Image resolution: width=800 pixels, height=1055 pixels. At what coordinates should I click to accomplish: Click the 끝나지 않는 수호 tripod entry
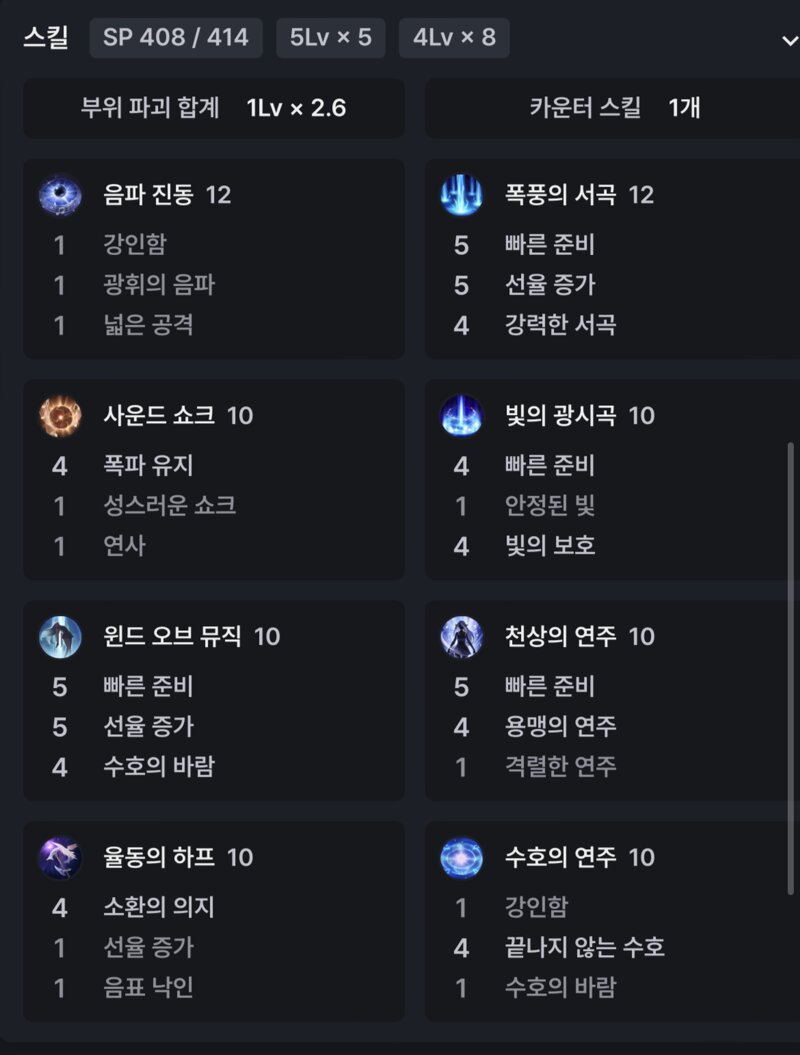click(x=584, y=947)
